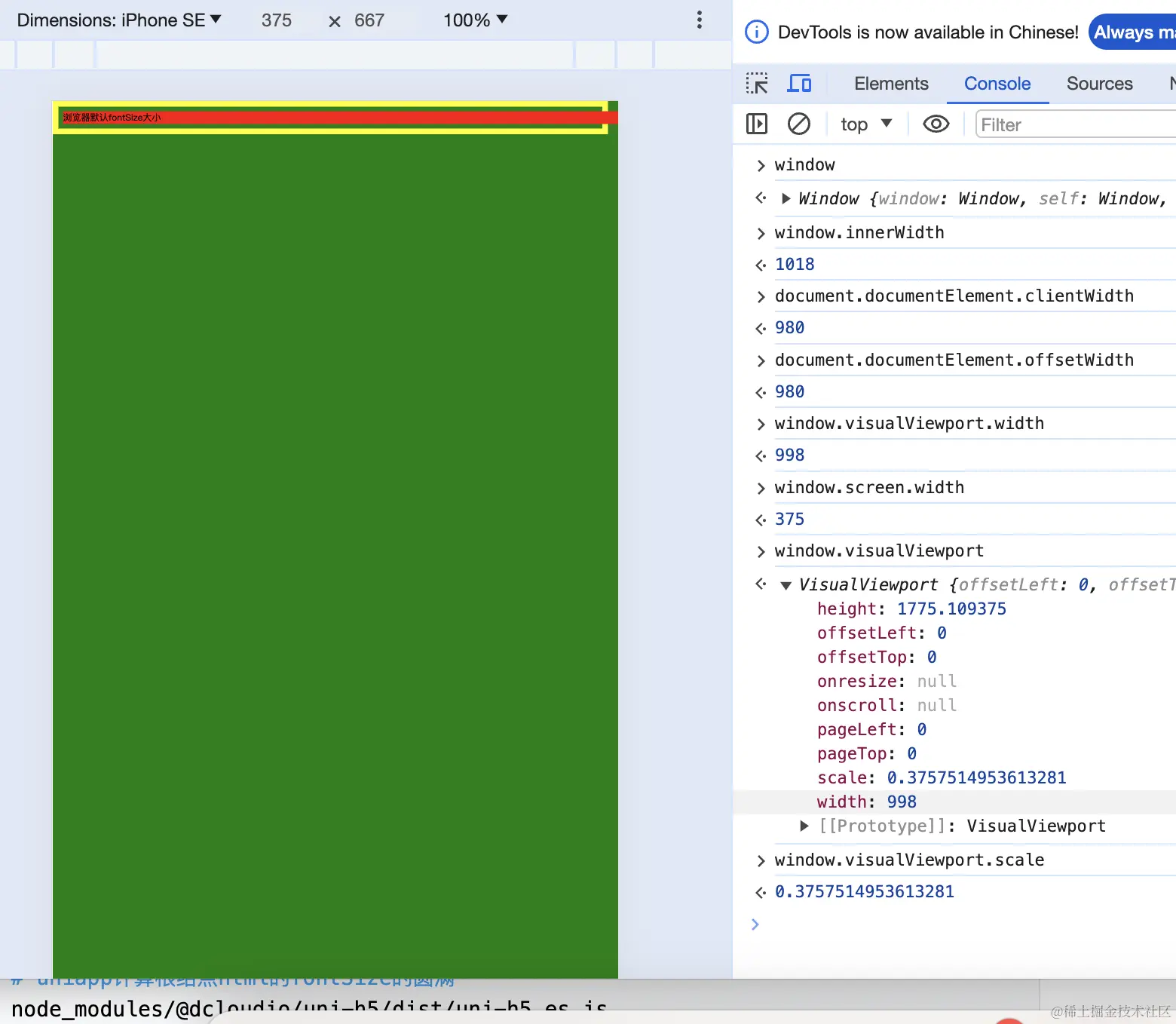Click the window.visualViewport.scale command
The width and height of the screenshot is (1176, 1024).
point(909,860)
